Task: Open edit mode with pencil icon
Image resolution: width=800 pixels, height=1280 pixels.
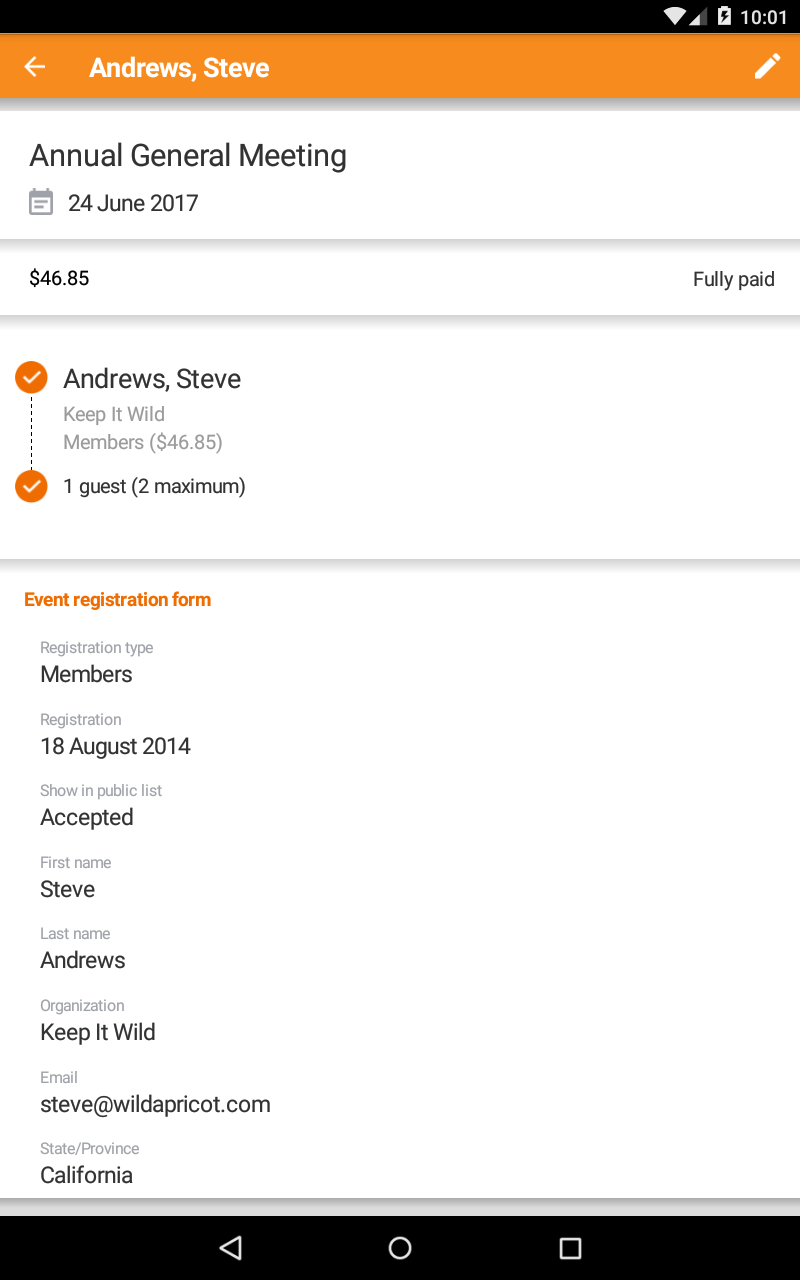Action: click(x=767, y=67)
